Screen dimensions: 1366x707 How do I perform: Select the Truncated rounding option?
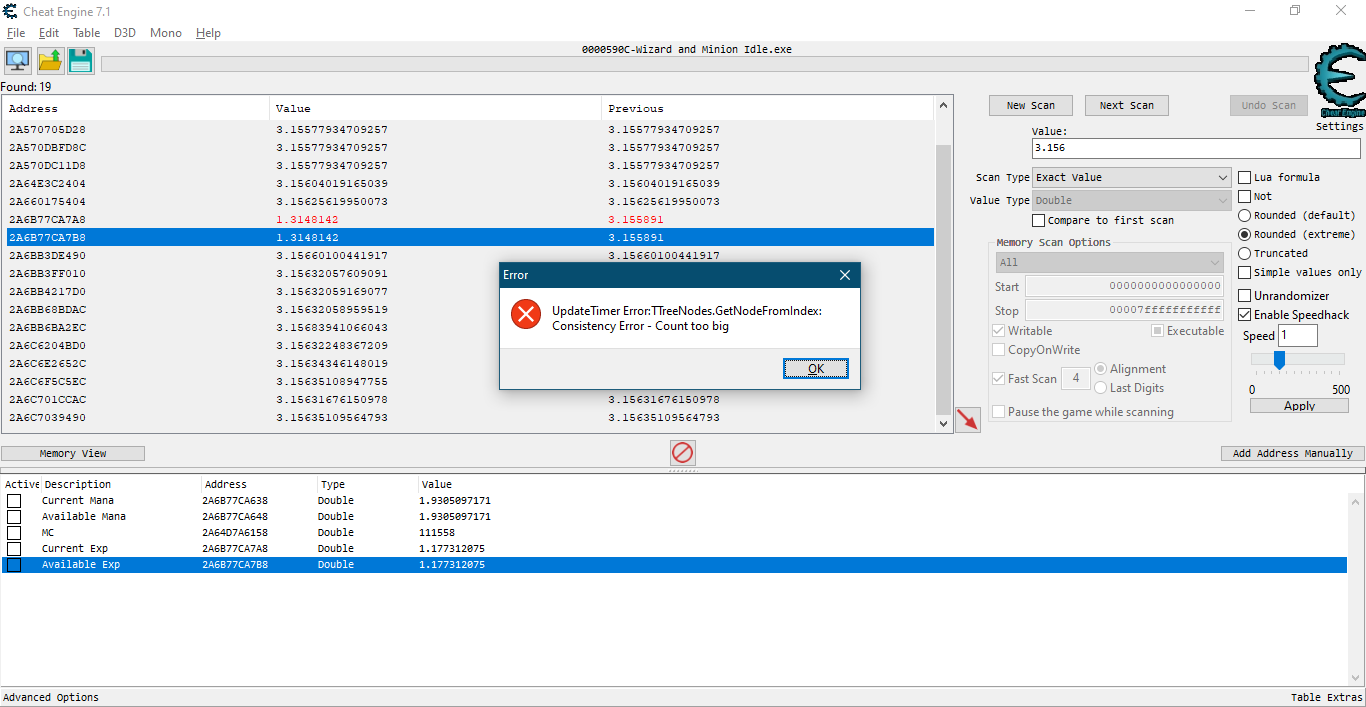[x=1243, y=253]
